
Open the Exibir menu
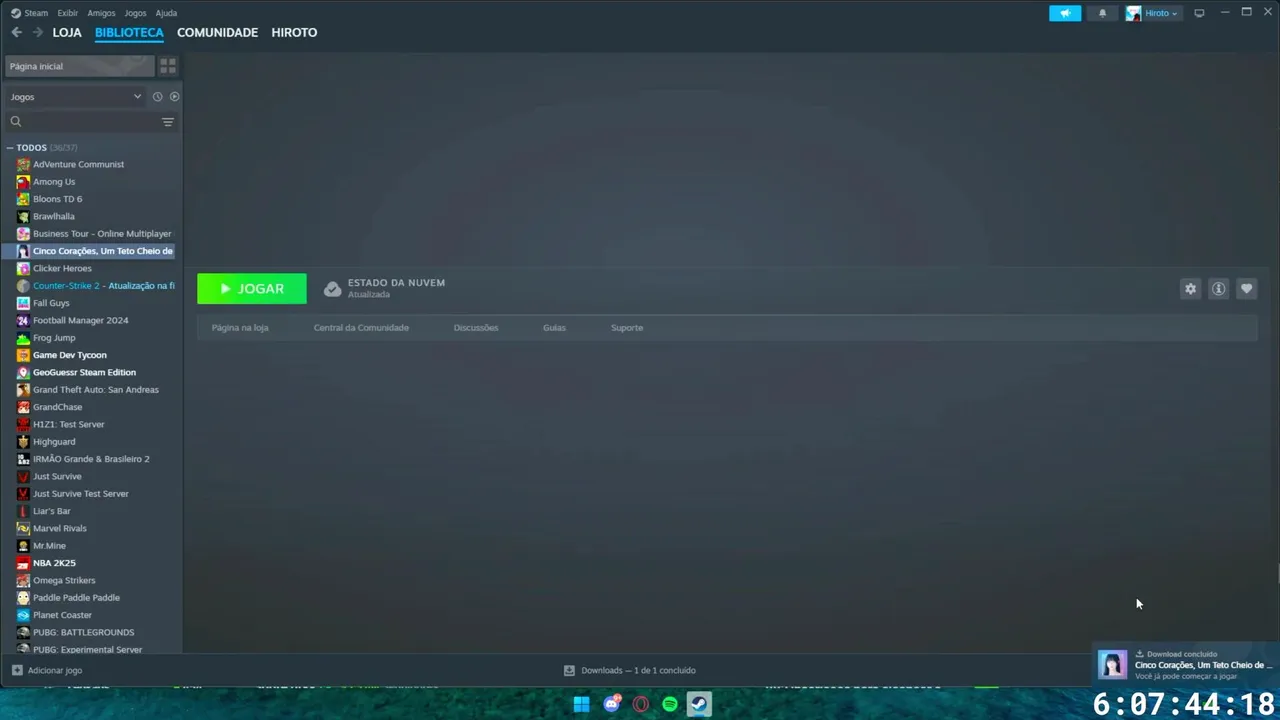[68, 13]
